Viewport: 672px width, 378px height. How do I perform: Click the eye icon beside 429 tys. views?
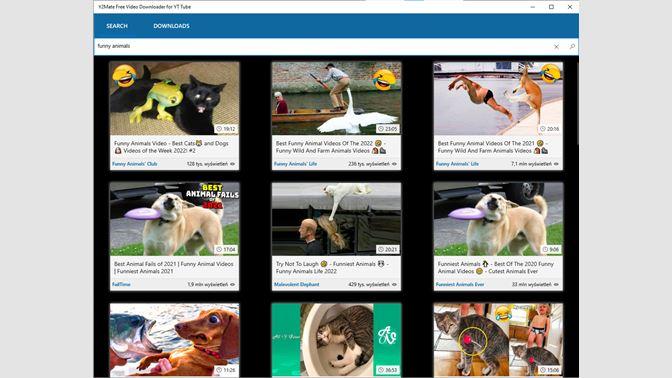point(394,284)
